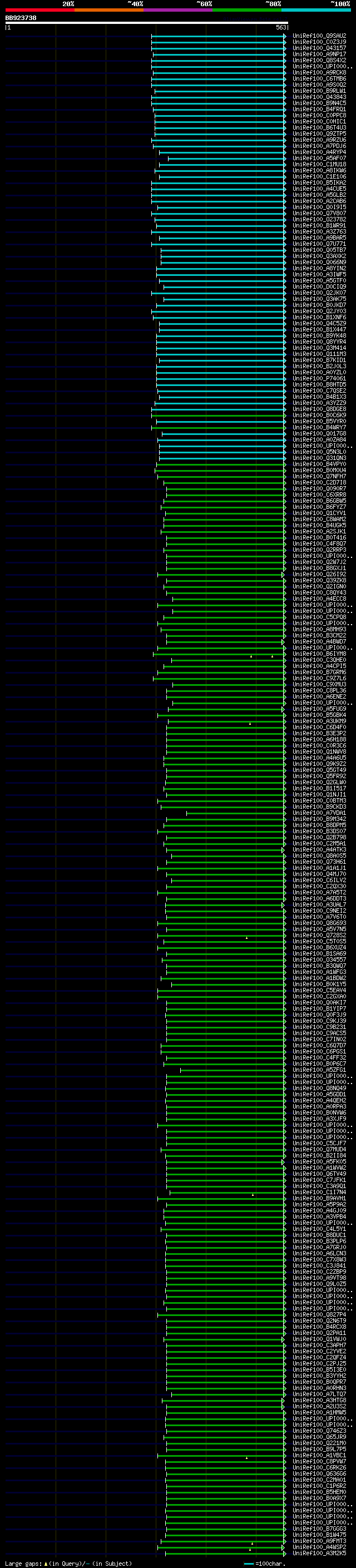Open hit UniRef100_Q9ZTP5

(319, 134)
